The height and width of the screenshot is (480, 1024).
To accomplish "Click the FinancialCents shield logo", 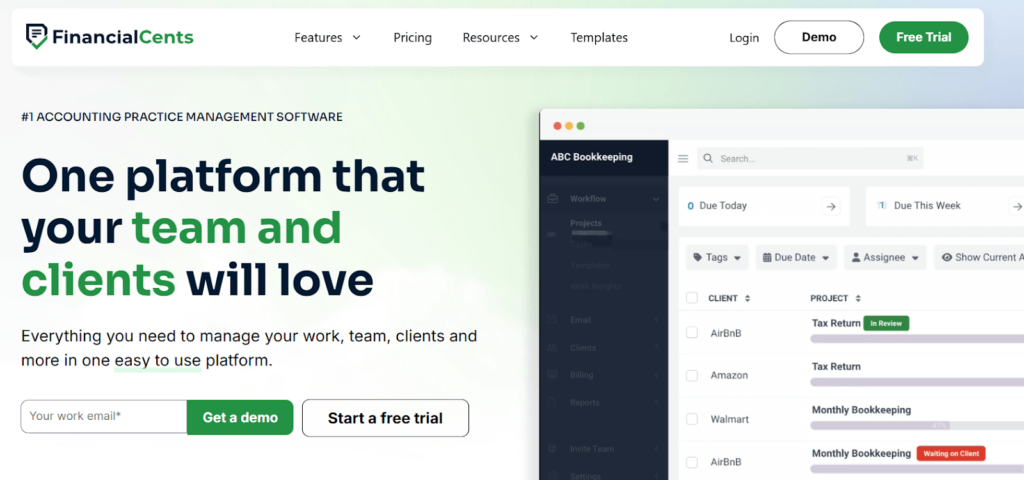I will point(37,37).
